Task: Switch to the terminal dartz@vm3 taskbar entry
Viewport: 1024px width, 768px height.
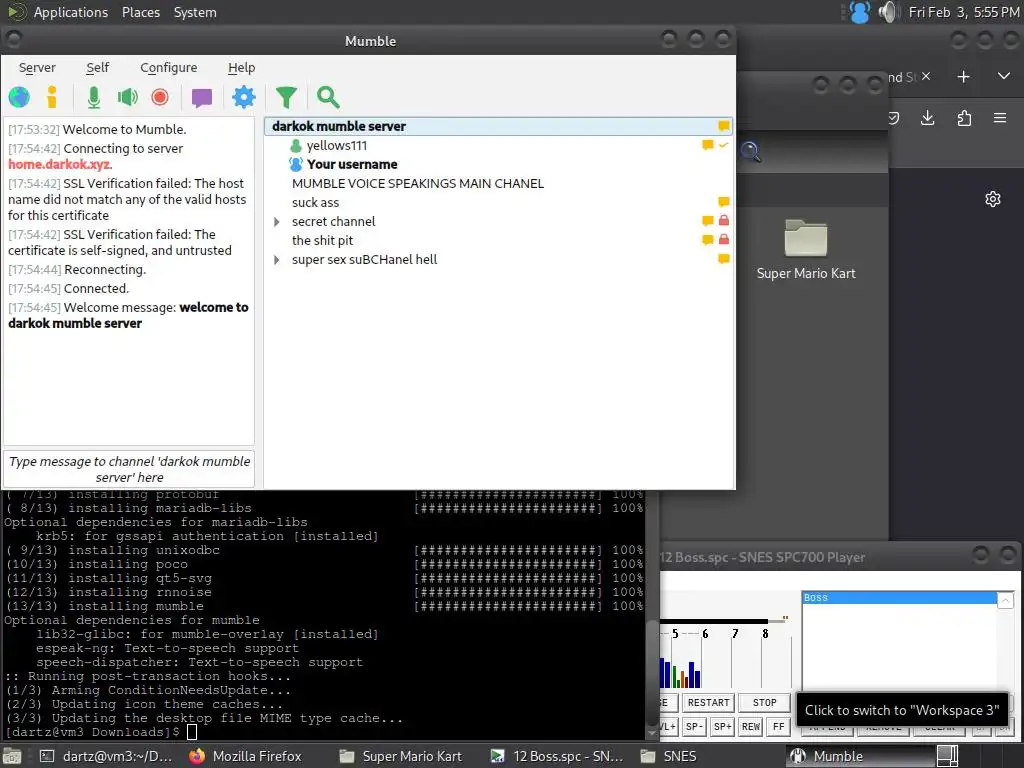Action: point(107,756)
